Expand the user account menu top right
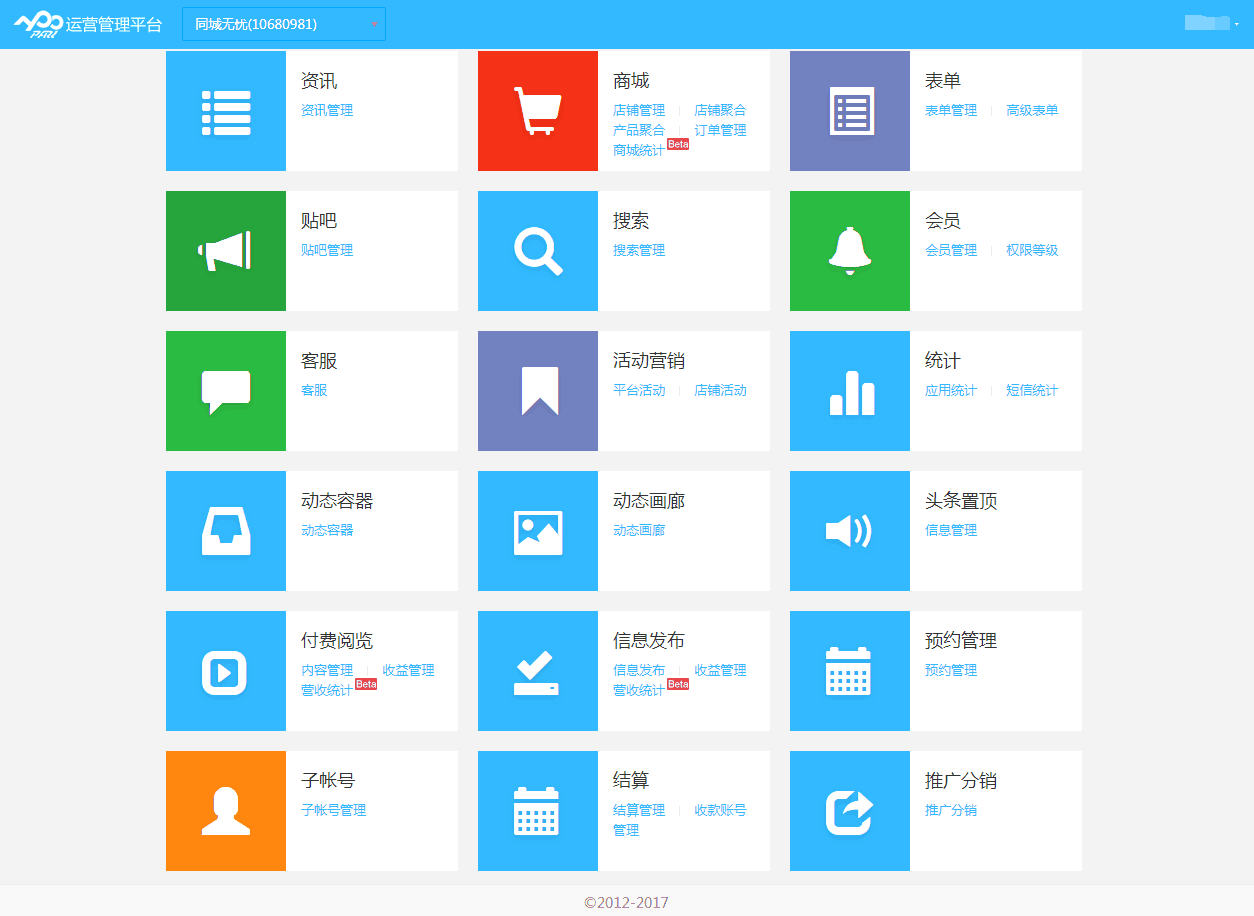Screen dimensions: 1254x916 1213,22
